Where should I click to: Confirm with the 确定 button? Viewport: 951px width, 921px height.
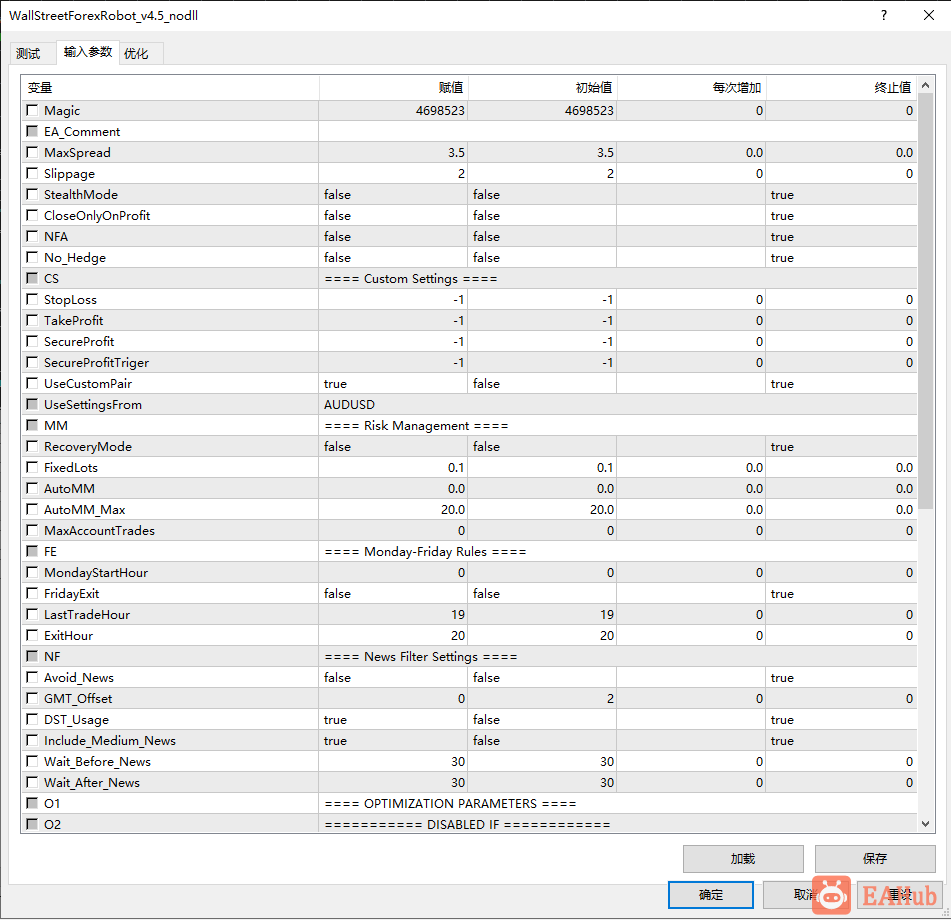coord(711,895)
